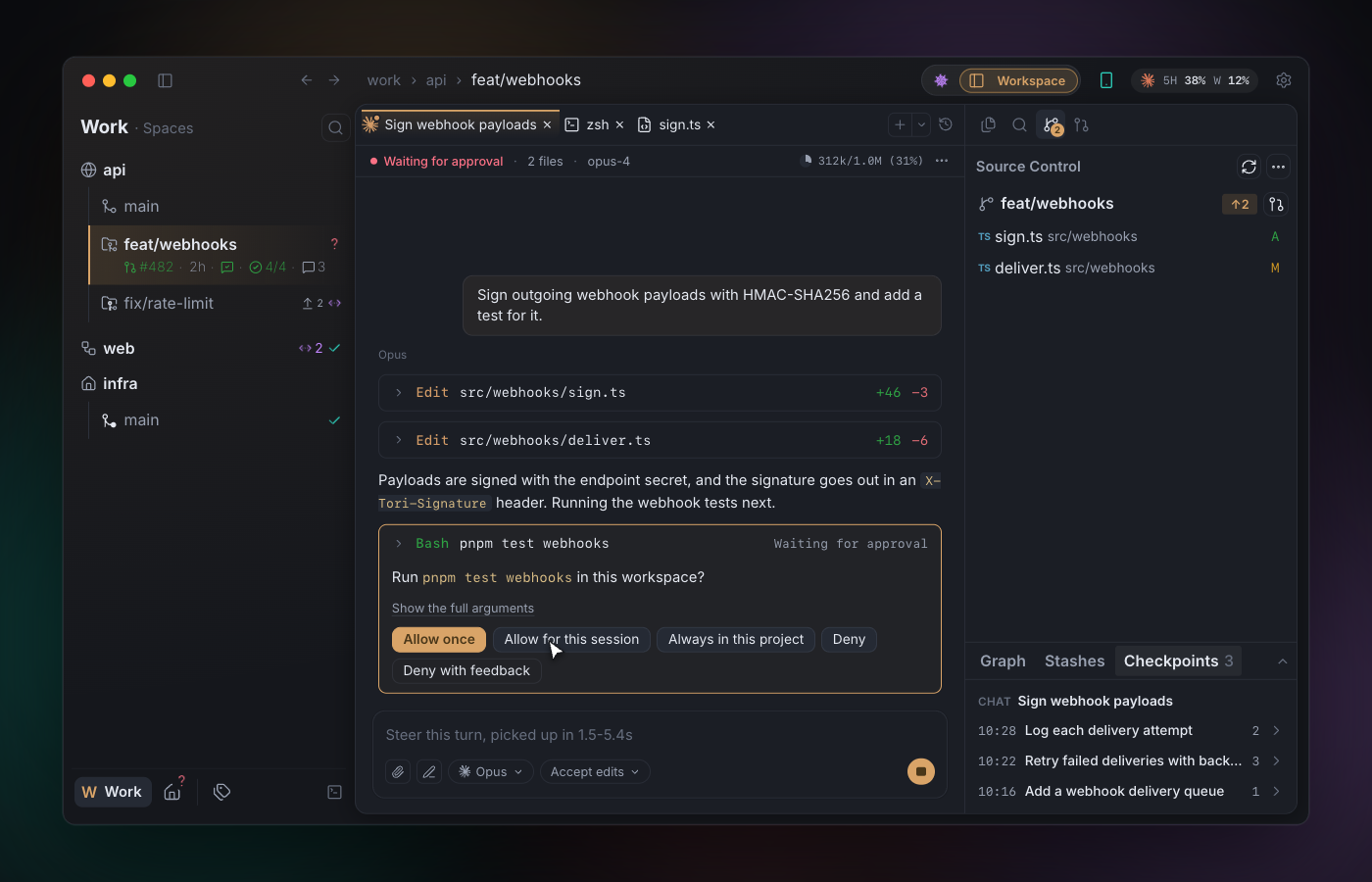Click Always in this project

click(x=736, y=640)
